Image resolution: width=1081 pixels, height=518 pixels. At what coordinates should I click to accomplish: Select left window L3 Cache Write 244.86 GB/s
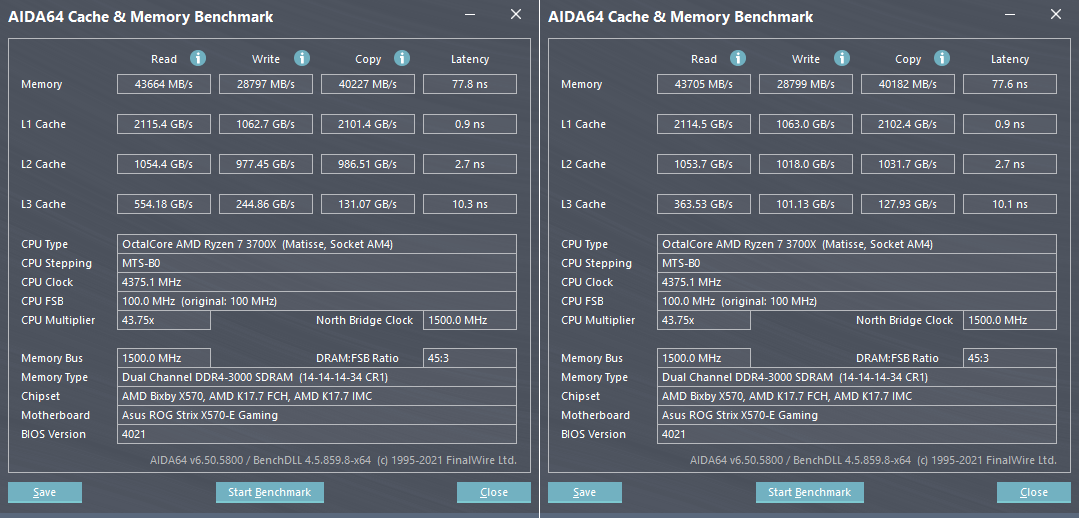tap(265, 204)
